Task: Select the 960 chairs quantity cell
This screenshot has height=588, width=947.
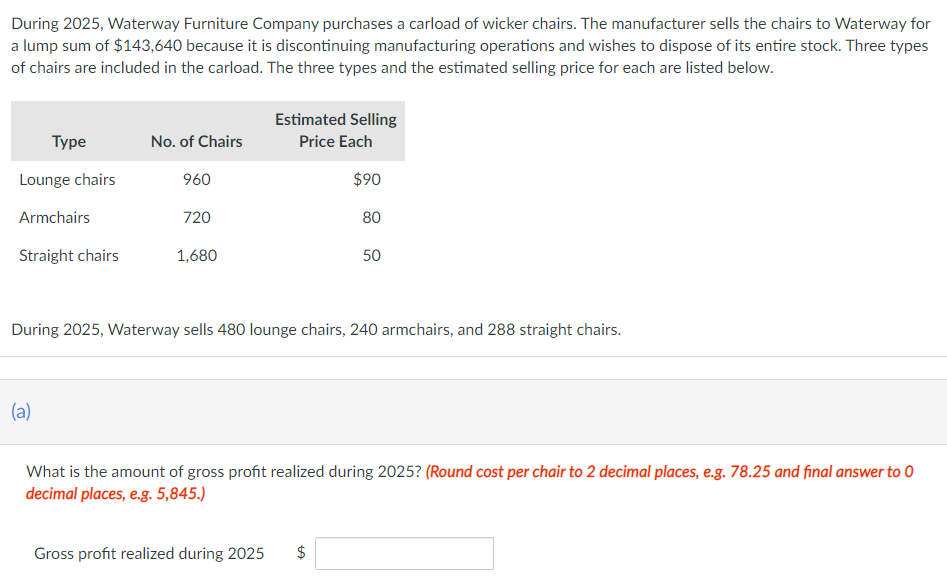Action: tap(197, 179)
